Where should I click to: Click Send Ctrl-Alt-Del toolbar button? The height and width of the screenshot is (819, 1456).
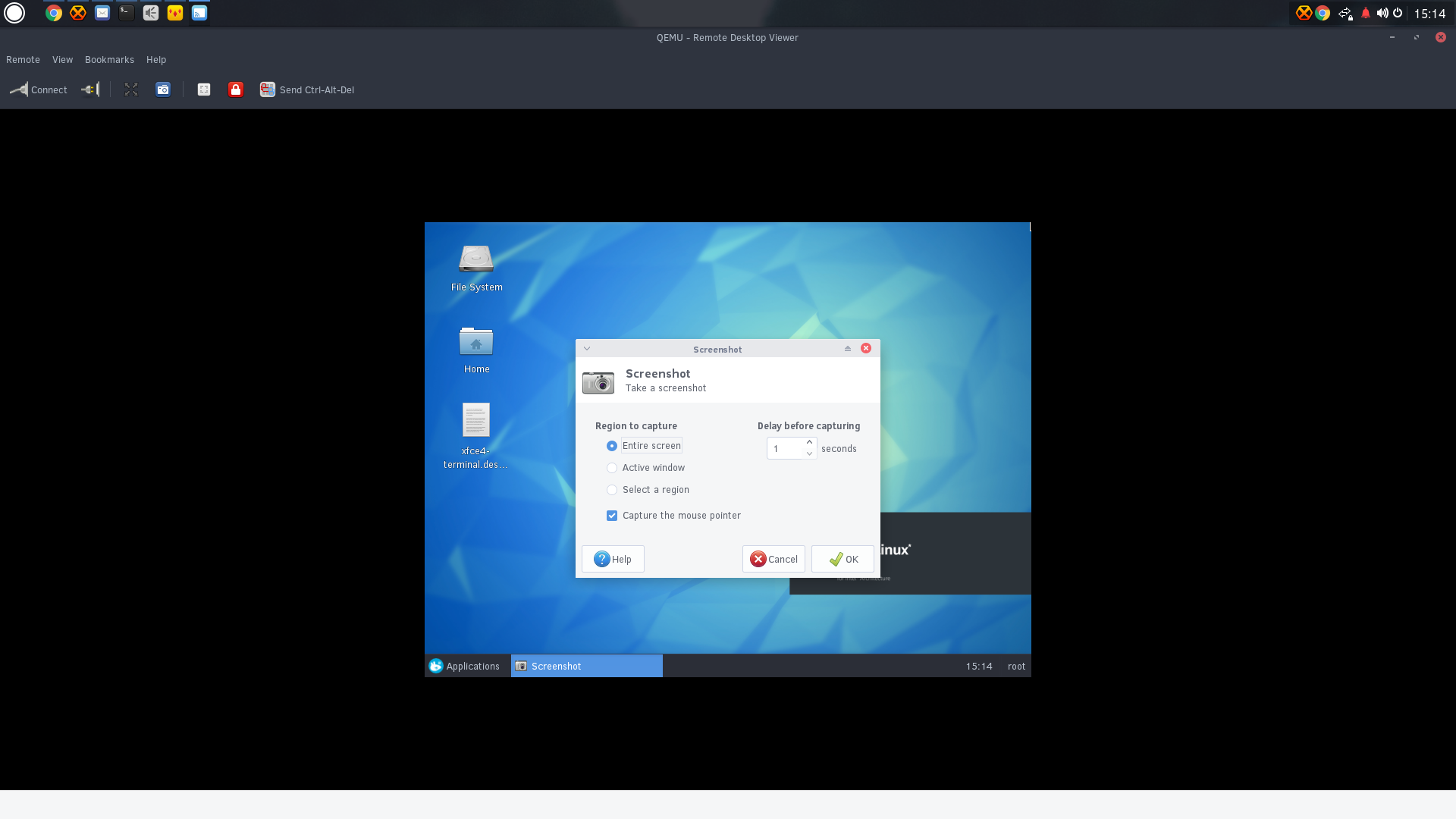click(307, 89)
